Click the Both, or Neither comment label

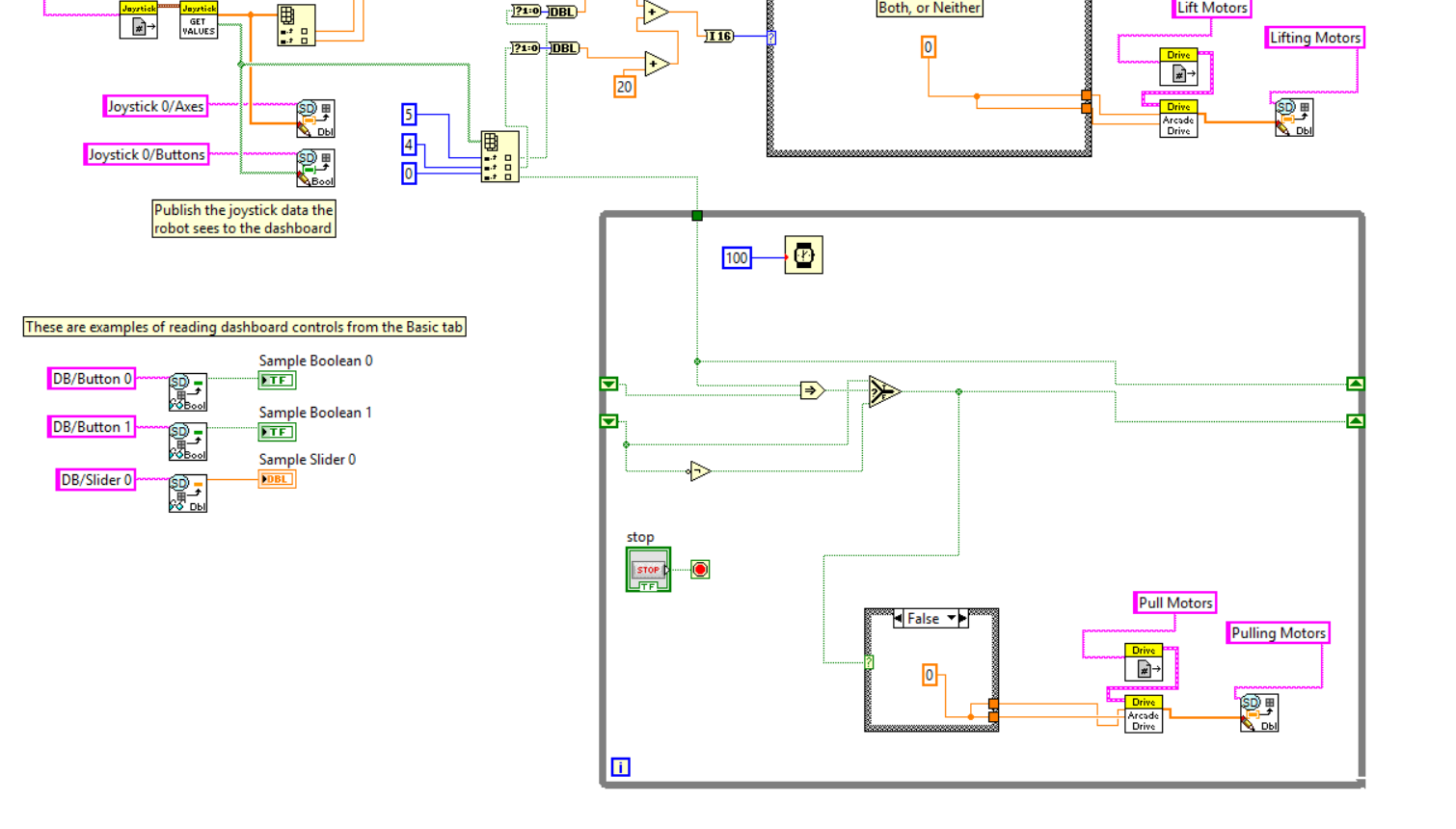[930, 8]
